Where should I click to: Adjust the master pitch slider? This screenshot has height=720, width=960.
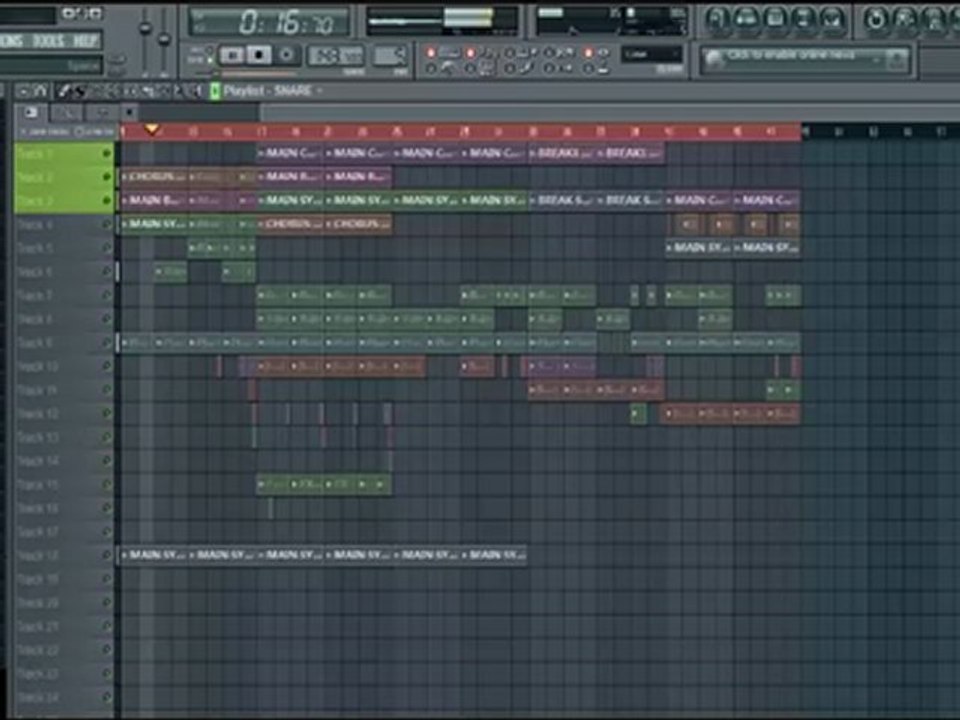164,40
